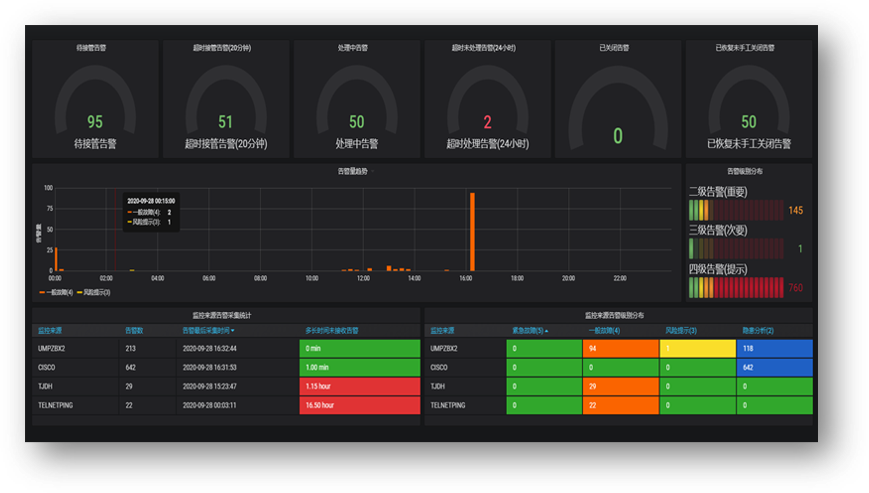Sort by 多长时间未接收告警 column

coord(331,331)
